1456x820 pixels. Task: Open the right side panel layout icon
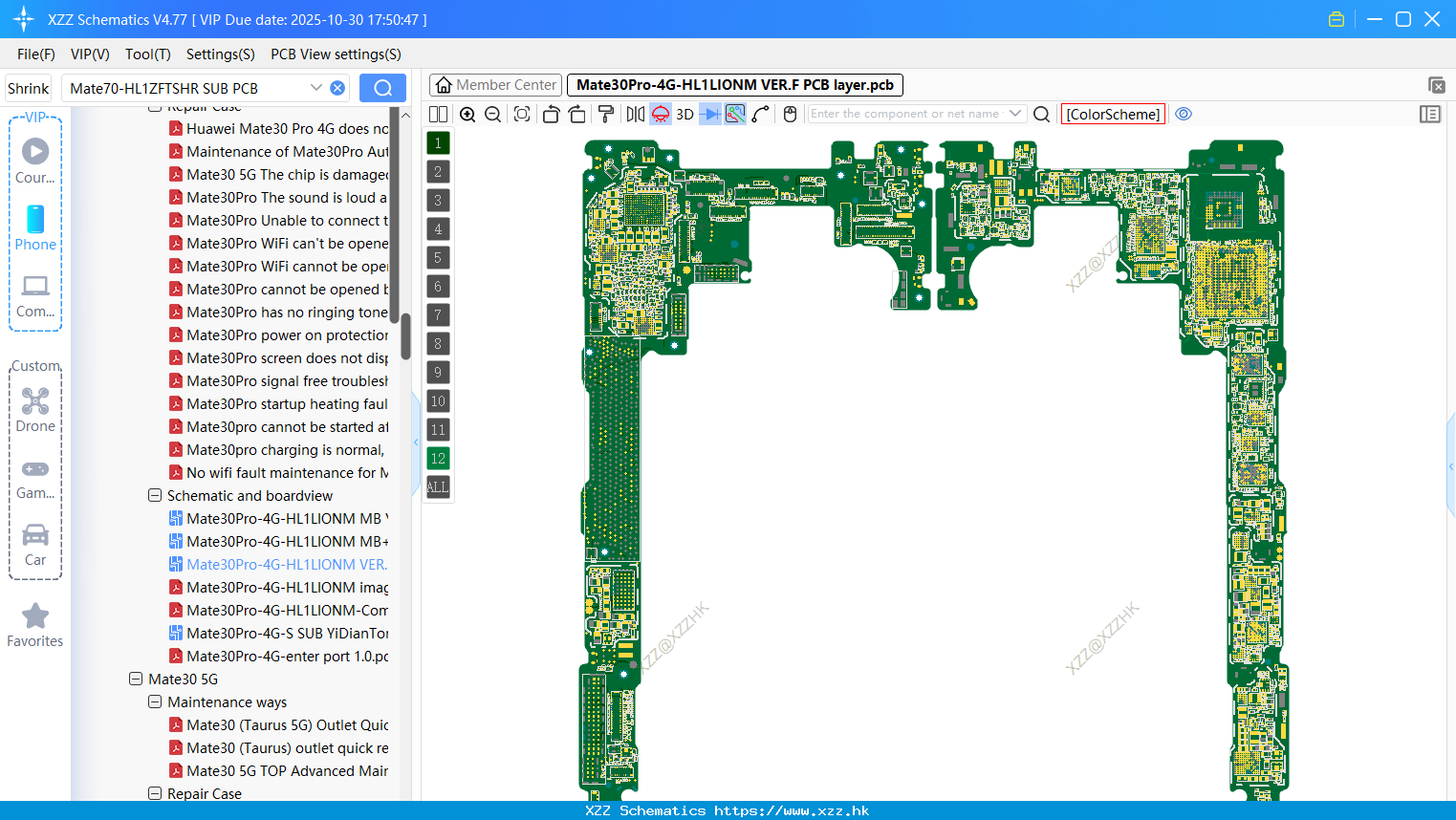(x=1430, y=114)
